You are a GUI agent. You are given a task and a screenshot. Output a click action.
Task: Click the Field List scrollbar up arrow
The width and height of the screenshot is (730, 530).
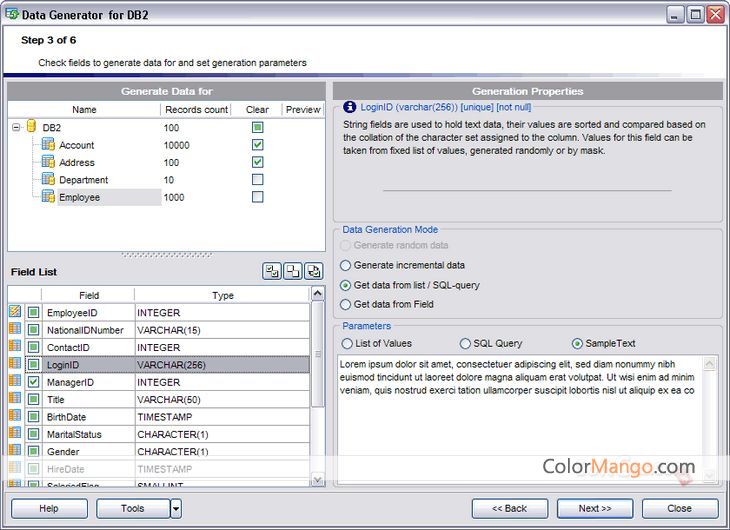point(318,293)
